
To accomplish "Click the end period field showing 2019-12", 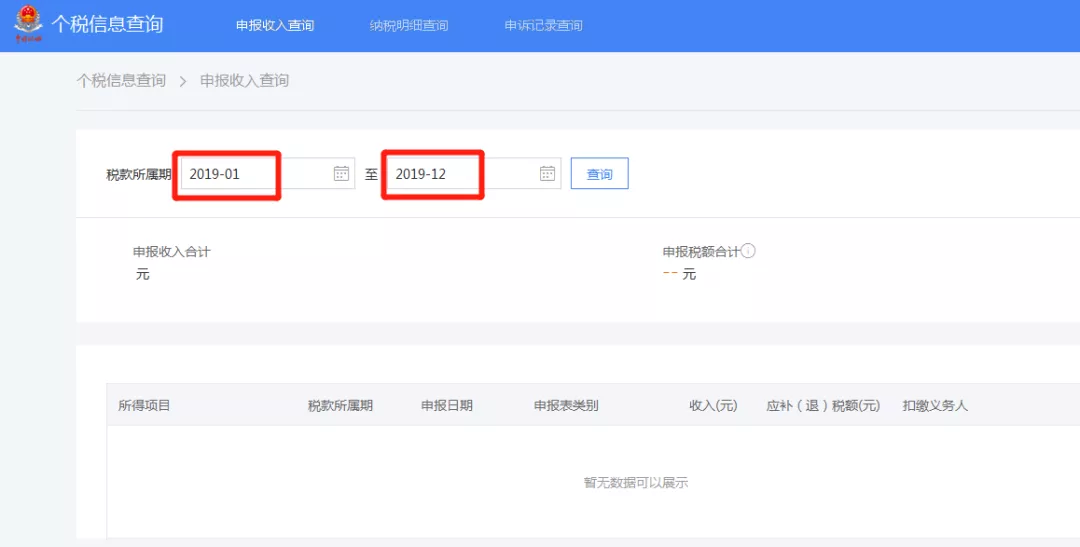I will tap(473, 174).
